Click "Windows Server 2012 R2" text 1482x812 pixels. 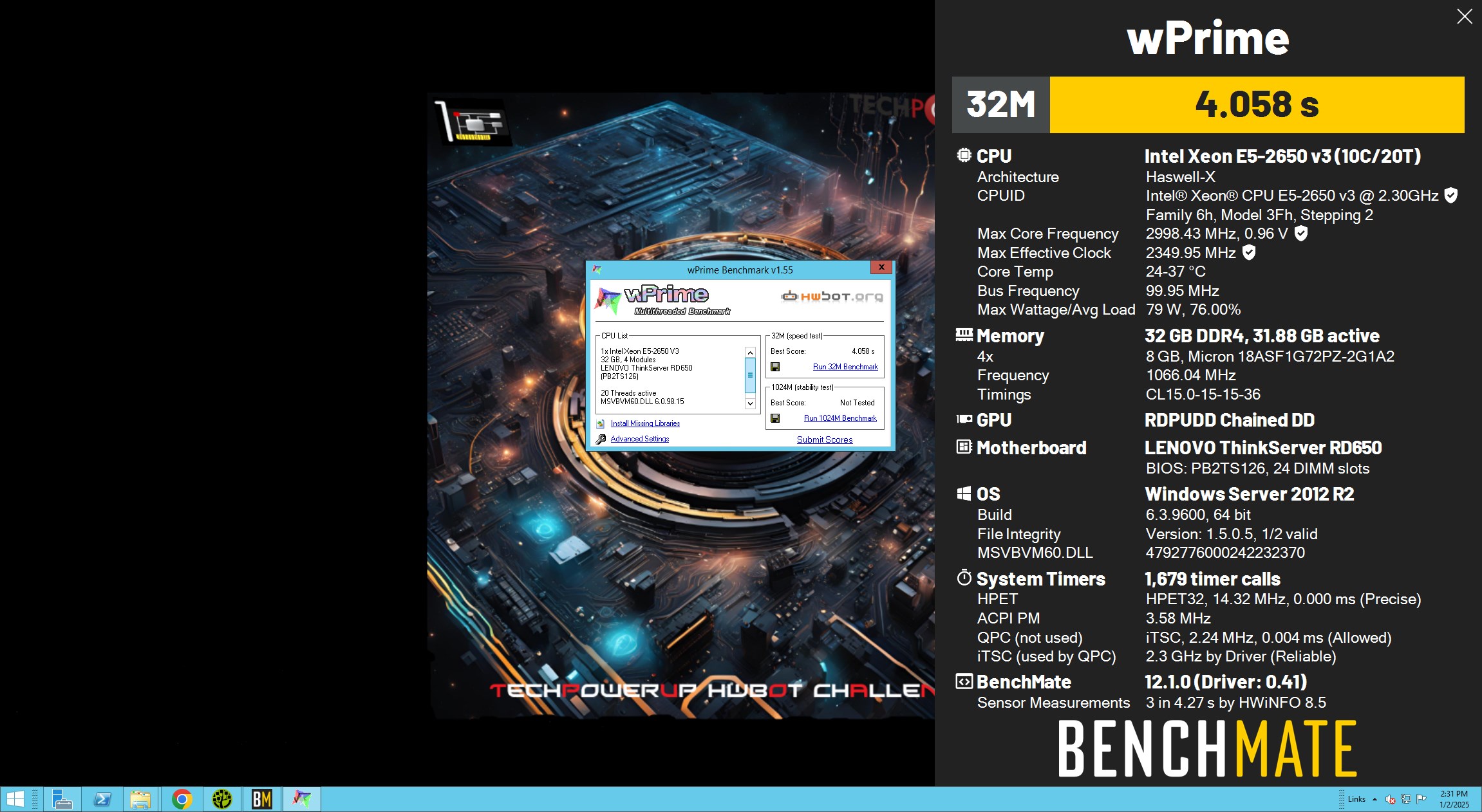tap(1250, 494)
